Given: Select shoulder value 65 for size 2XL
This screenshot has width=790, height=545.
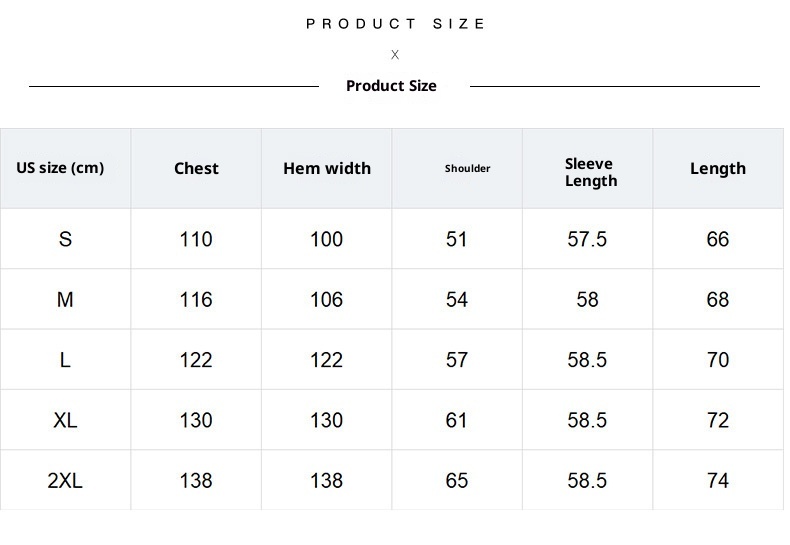Looking at the screenshot, I should click(457, 481).
